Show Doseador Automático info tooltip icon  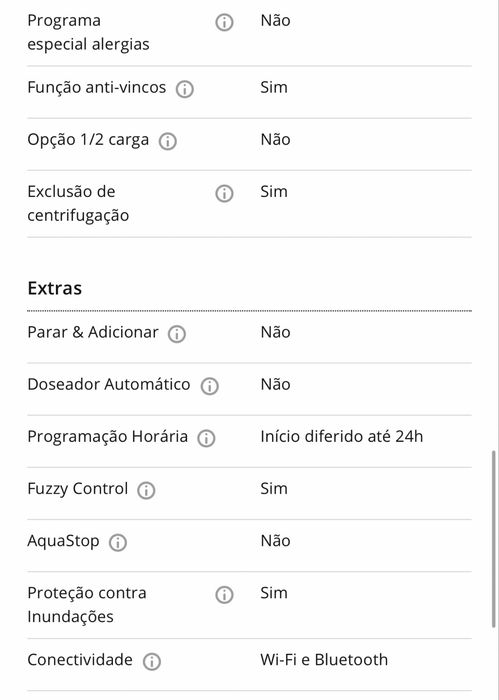[x=209, y=386]
